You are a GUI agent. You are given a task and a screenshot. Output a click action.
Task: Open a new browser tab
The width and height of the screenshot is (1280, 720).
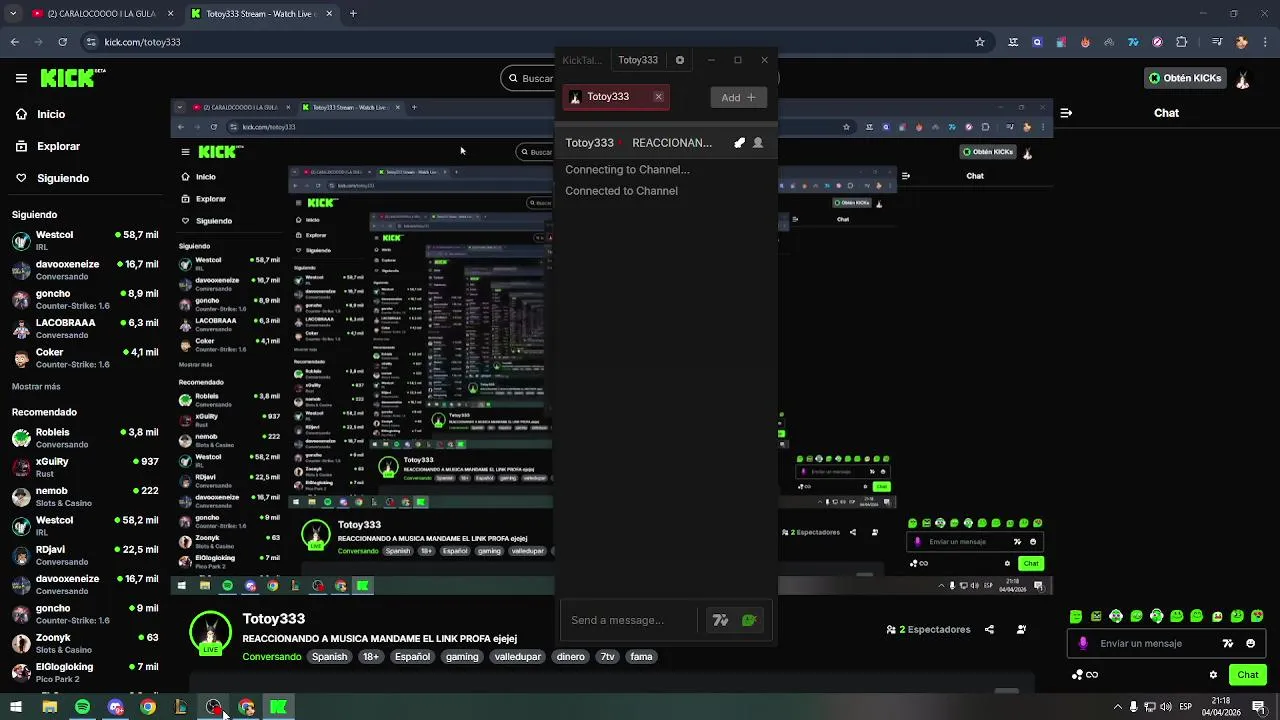(353, 14)
